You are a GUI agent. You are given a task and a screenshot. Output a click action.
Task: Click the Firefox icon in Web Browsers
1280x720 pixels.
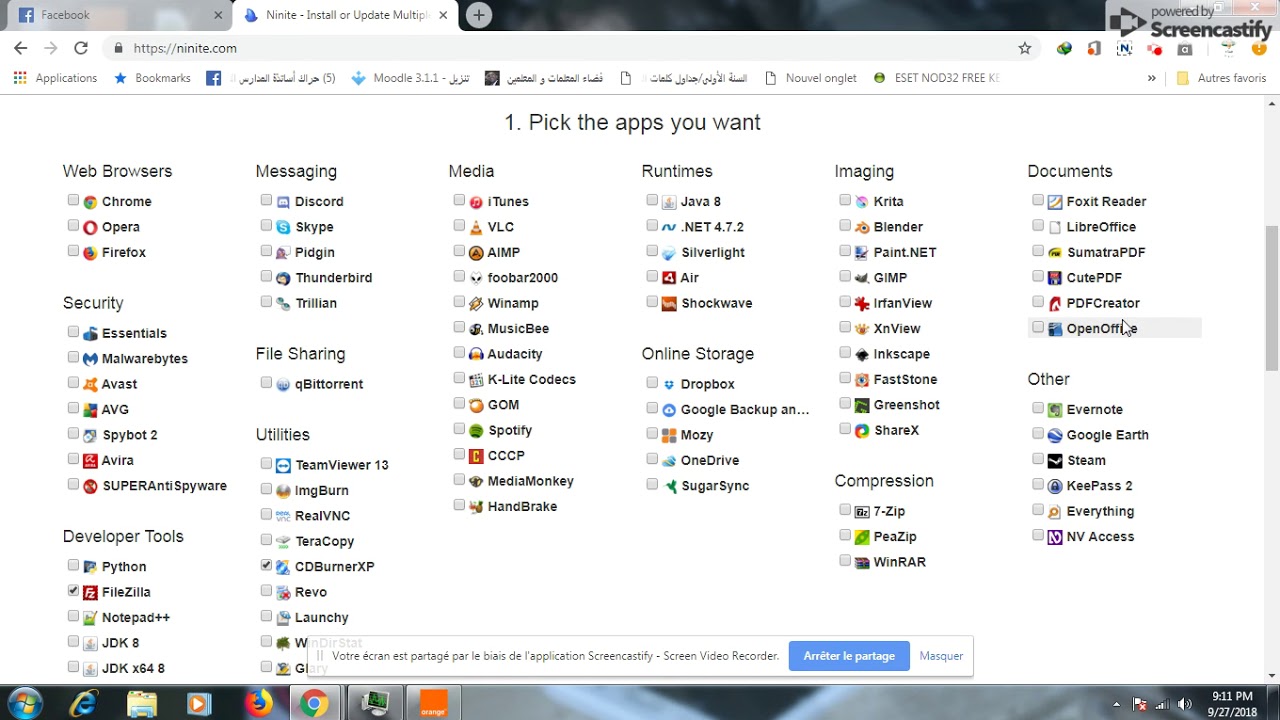[90, 253]
